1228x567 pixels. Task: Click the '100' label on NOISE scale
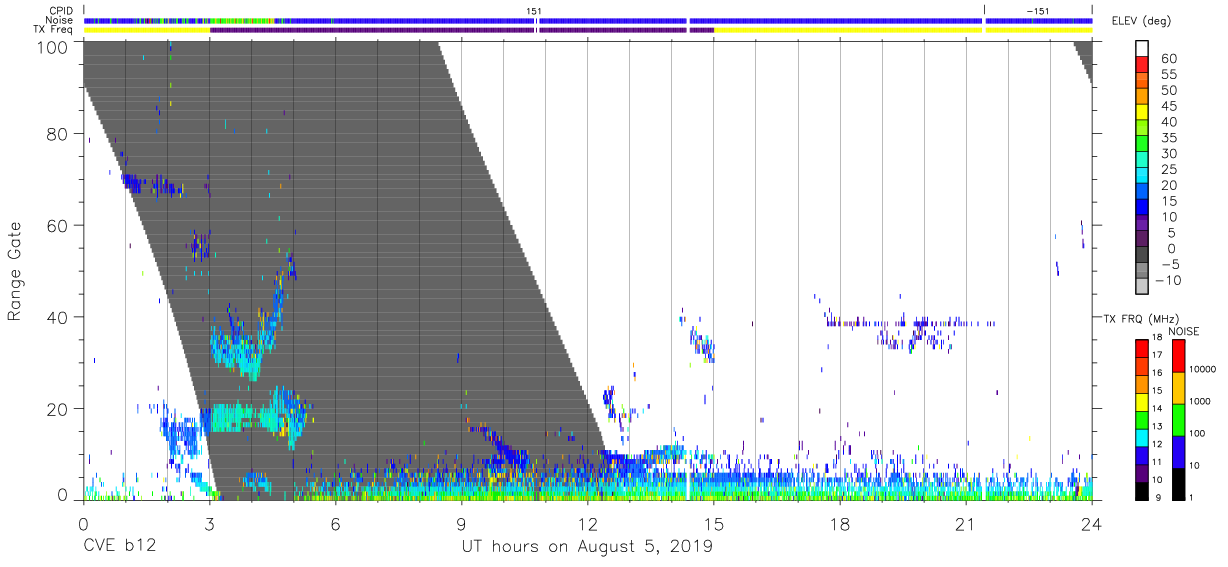(x=1198, y=434)
